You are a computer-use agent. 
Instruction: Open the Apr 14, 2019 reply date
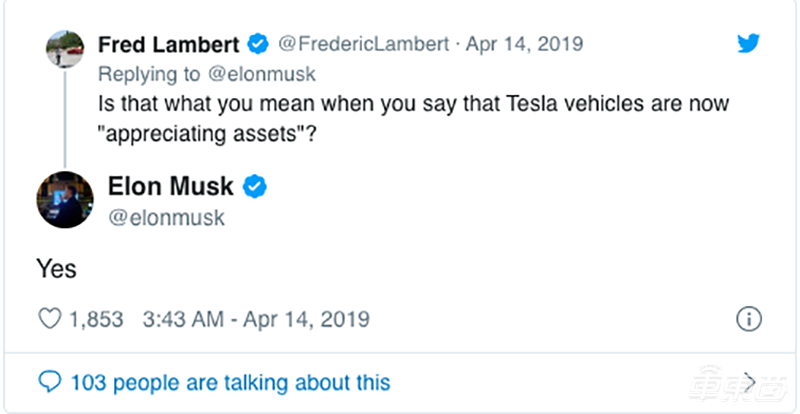coord(524,44)
